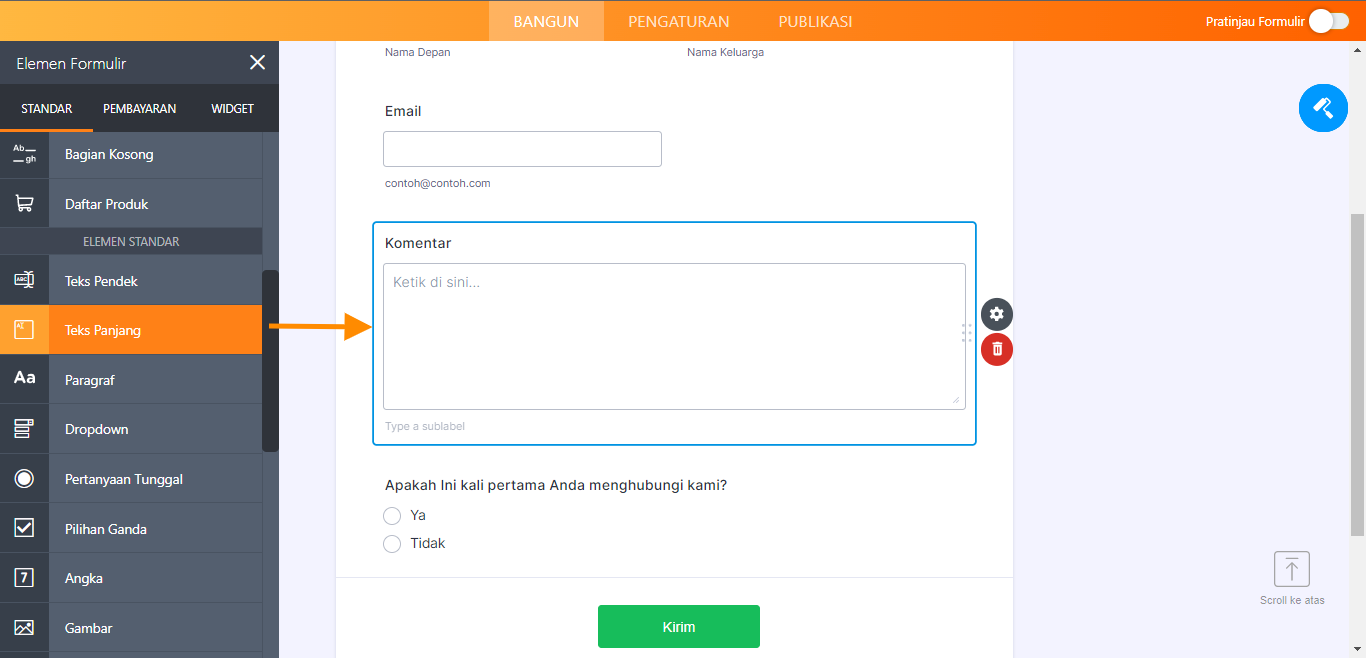Open the PUBLIKASI tab
This screenshot has height=658, width=1366.
[815, 21]
